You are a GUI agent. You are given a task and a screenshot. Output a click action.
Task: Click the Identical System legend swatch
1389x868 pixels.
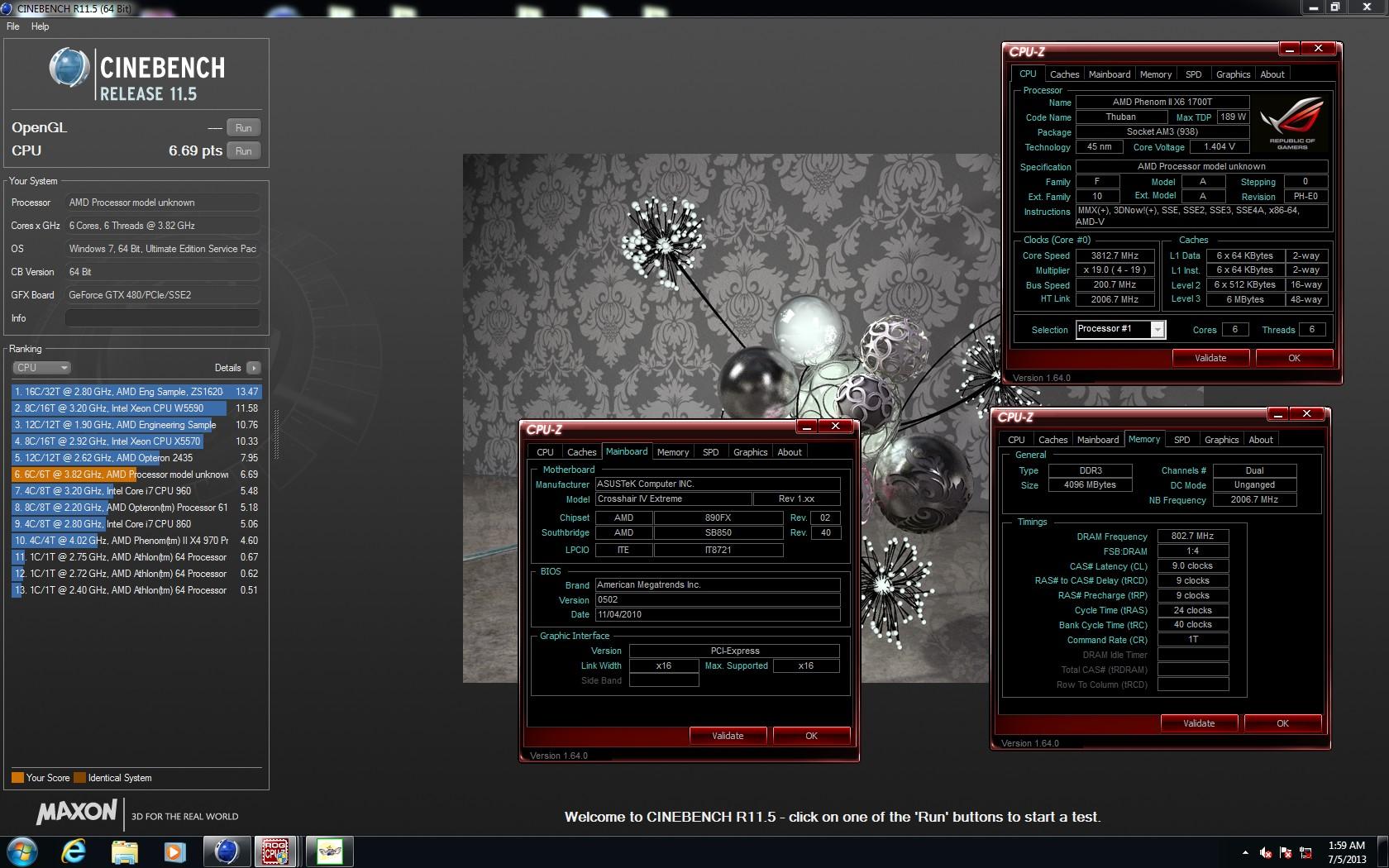[x=79, y=778]
